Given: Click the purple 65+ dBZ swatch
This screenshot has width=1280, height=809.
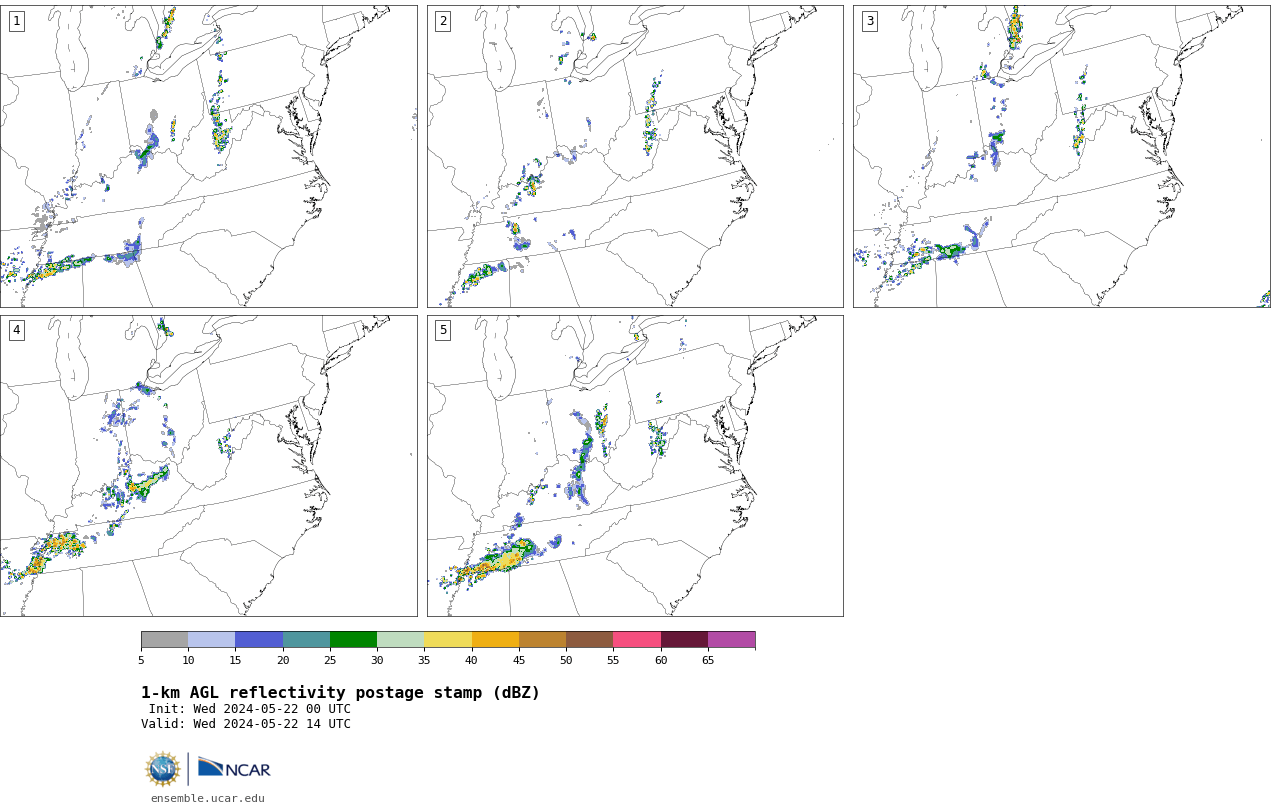Looking at the screenshot, I should click(x=731, y=640).
